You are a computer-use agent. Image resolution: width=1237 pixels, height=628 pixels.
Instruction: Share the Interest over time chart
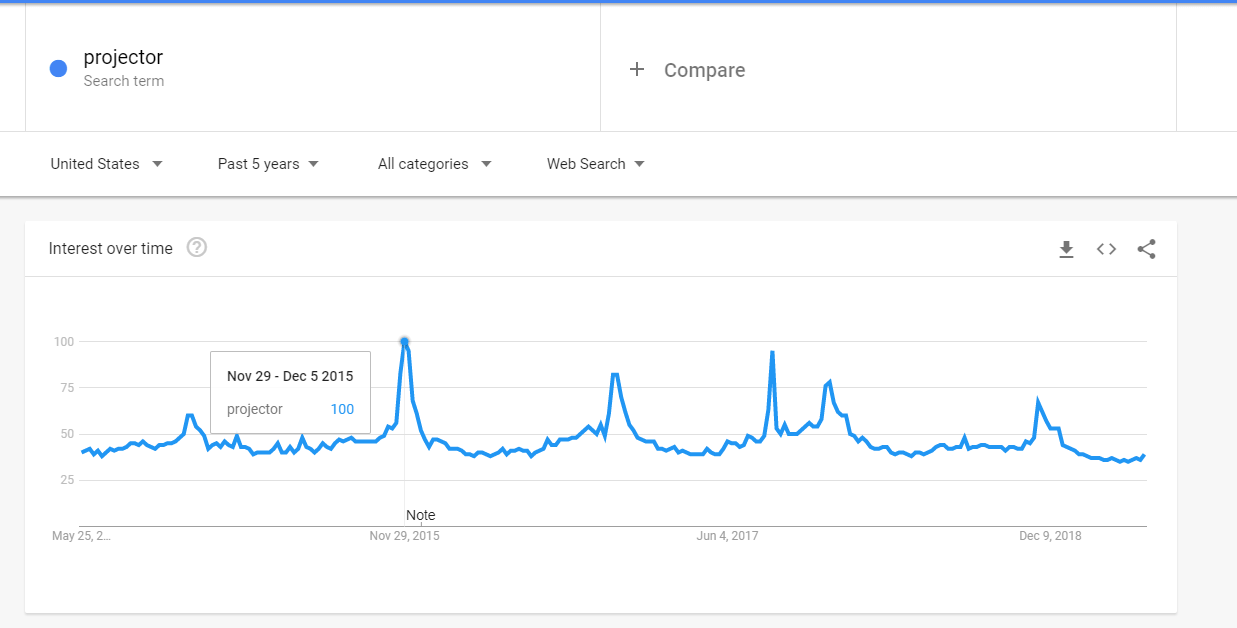coord(1146,249)
